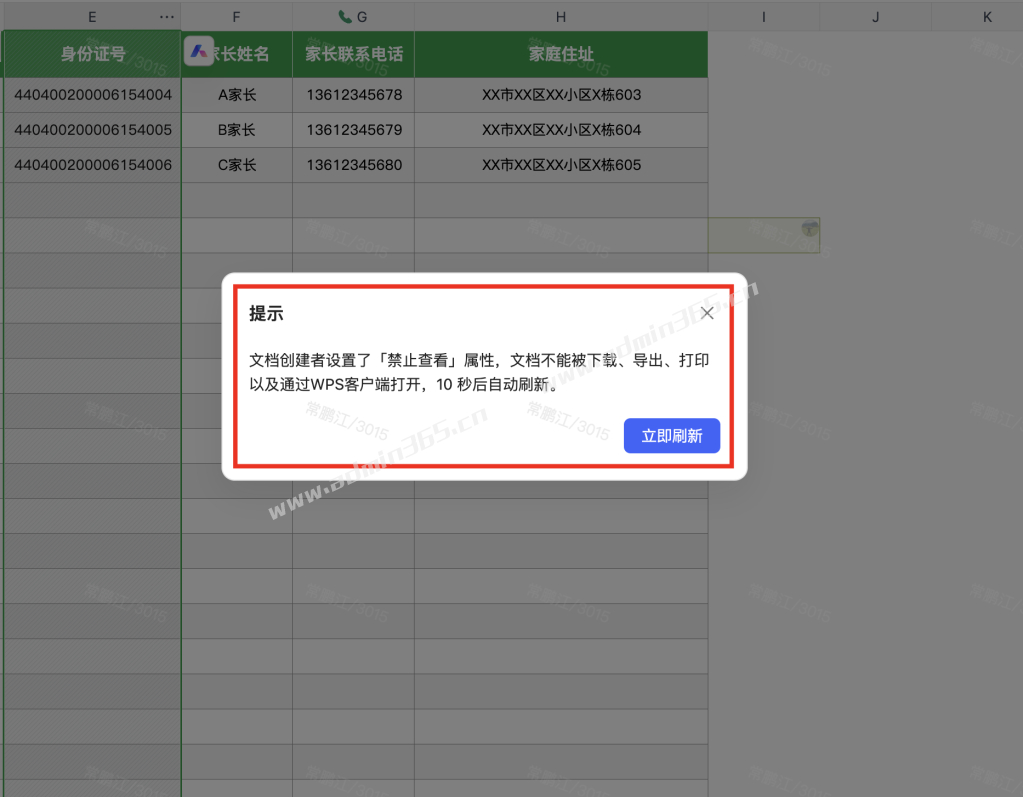This screenshot has height=797, width=1023.
Task: Click the 家庭住址 header cell
Action: (x=561, y=53)
